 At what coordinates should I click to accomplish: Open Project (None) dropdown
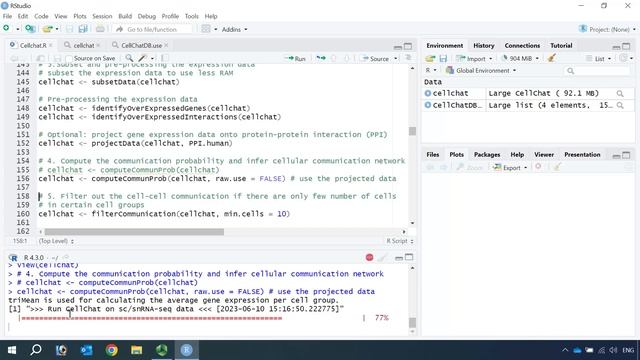pyautogui.click(x=607, y=29)
